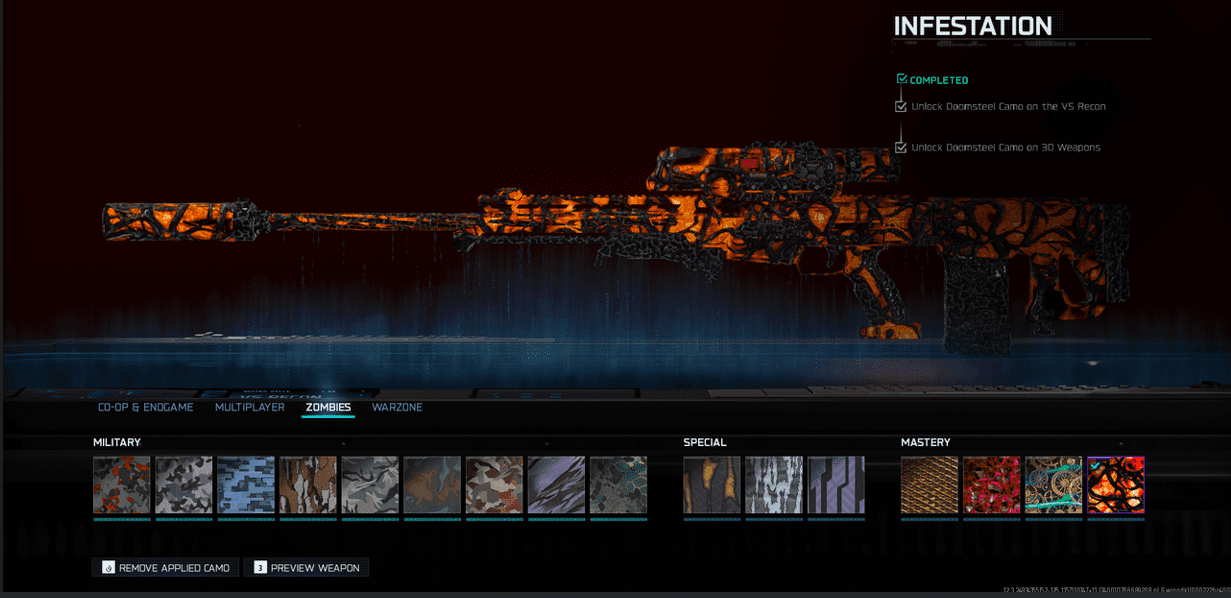The height and width of the screenshot is (598, 1231).
Task: Pick the brown tiger-stripe Military camo
Action: (308, 485)
